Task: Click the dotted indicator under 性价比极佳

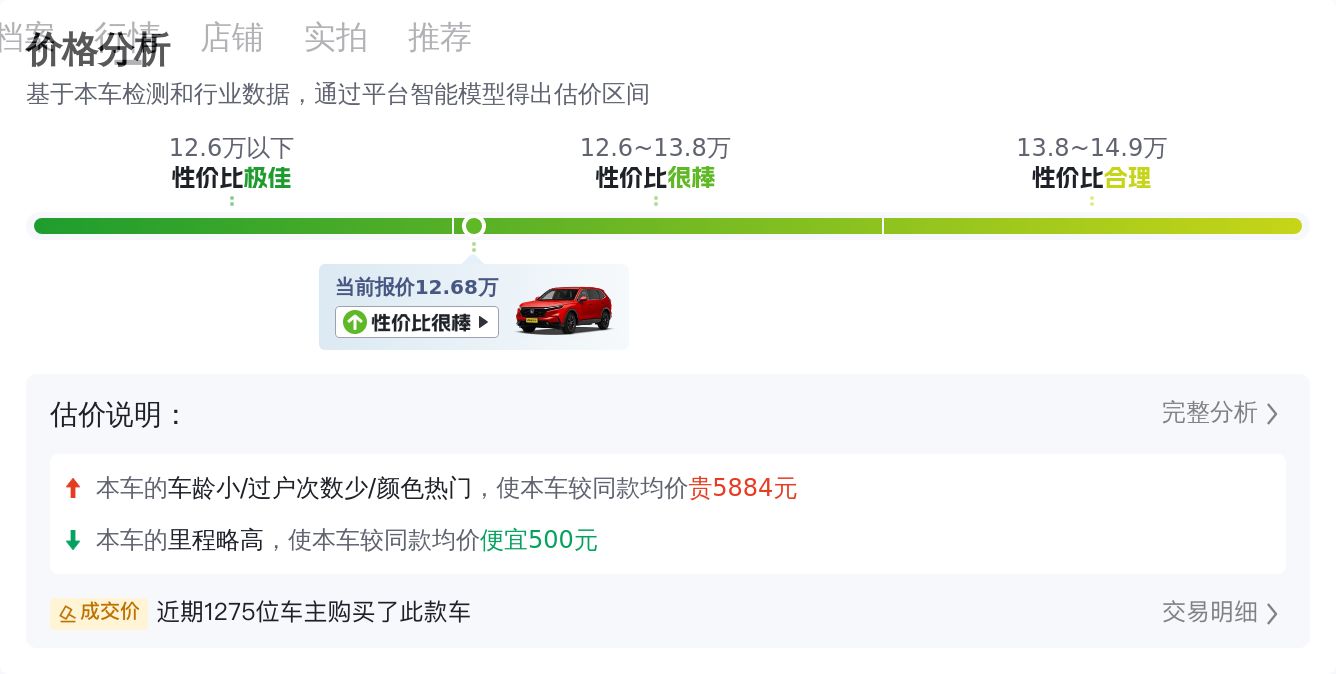Action: (231, 199)
